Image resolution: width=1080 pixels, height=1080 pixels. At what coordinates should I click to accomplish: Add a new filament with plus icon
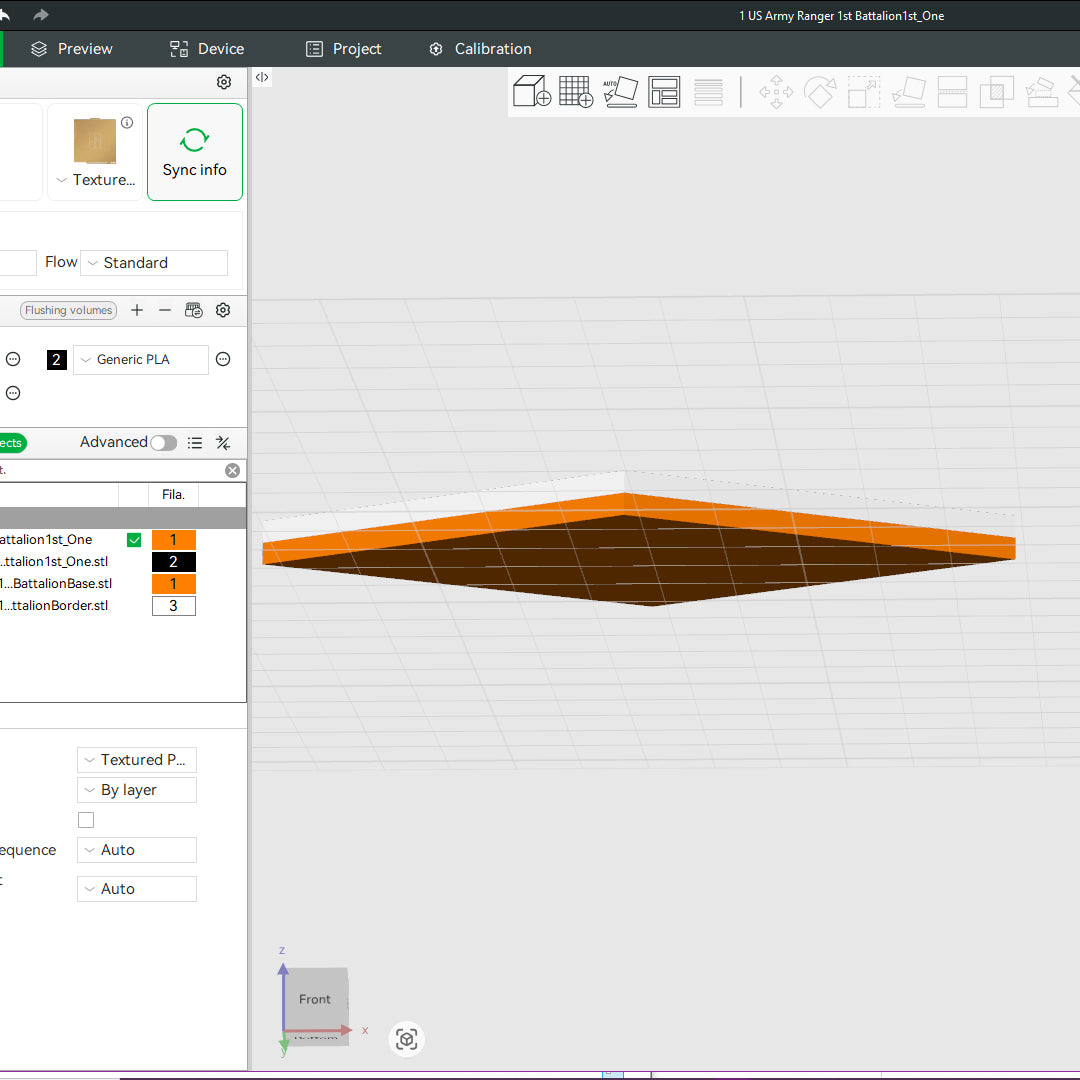coord(137,310)
